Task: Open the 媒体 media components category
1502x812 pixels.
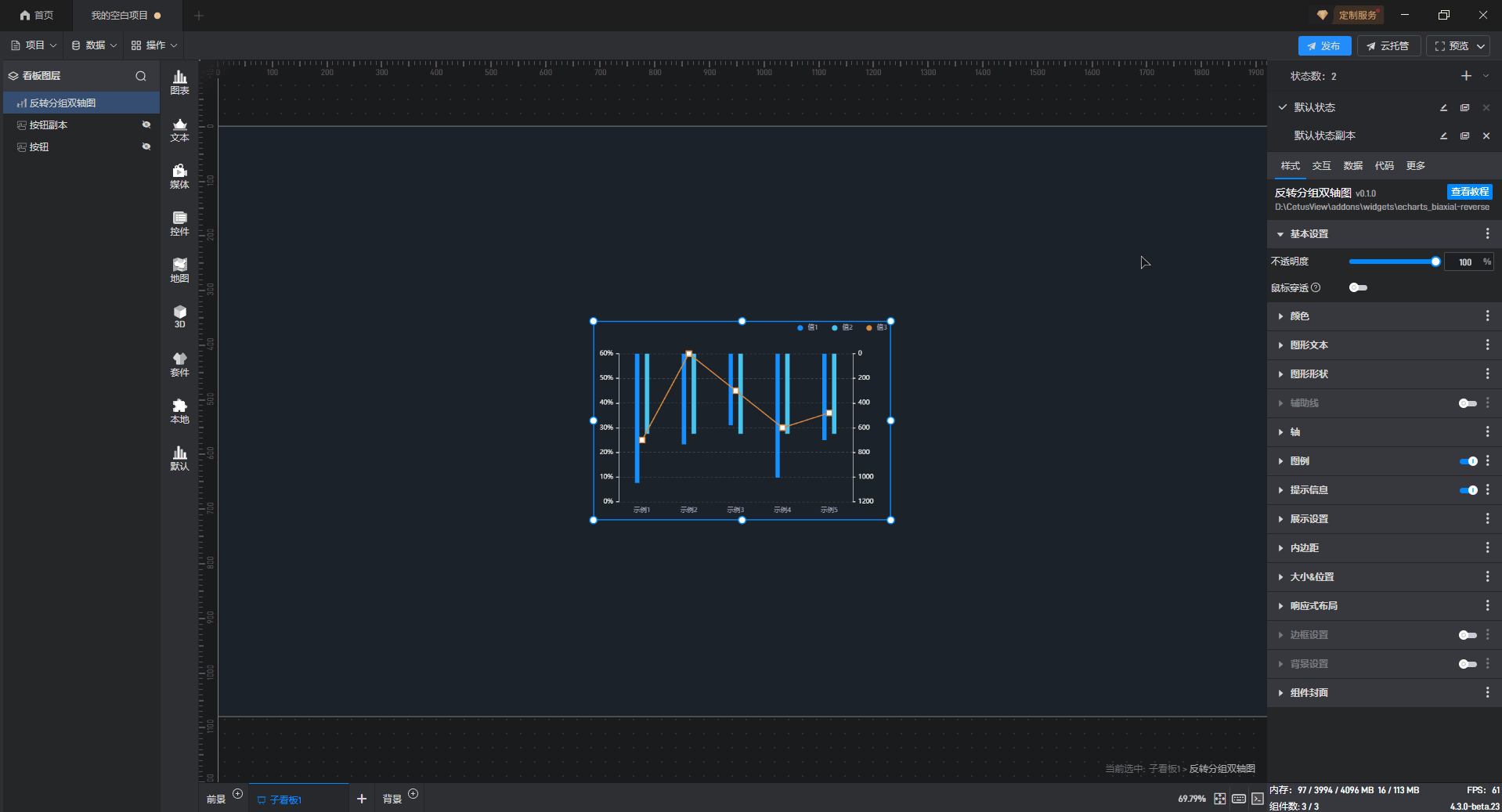Action: 179,176
